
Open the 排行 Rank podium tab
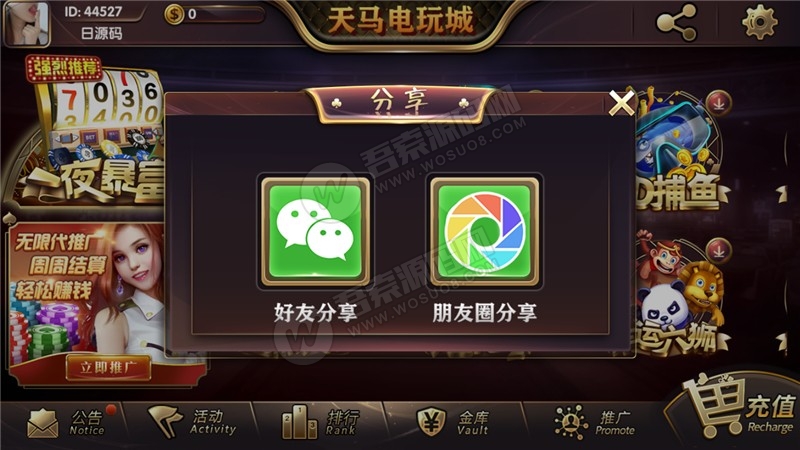click(319, 422)
